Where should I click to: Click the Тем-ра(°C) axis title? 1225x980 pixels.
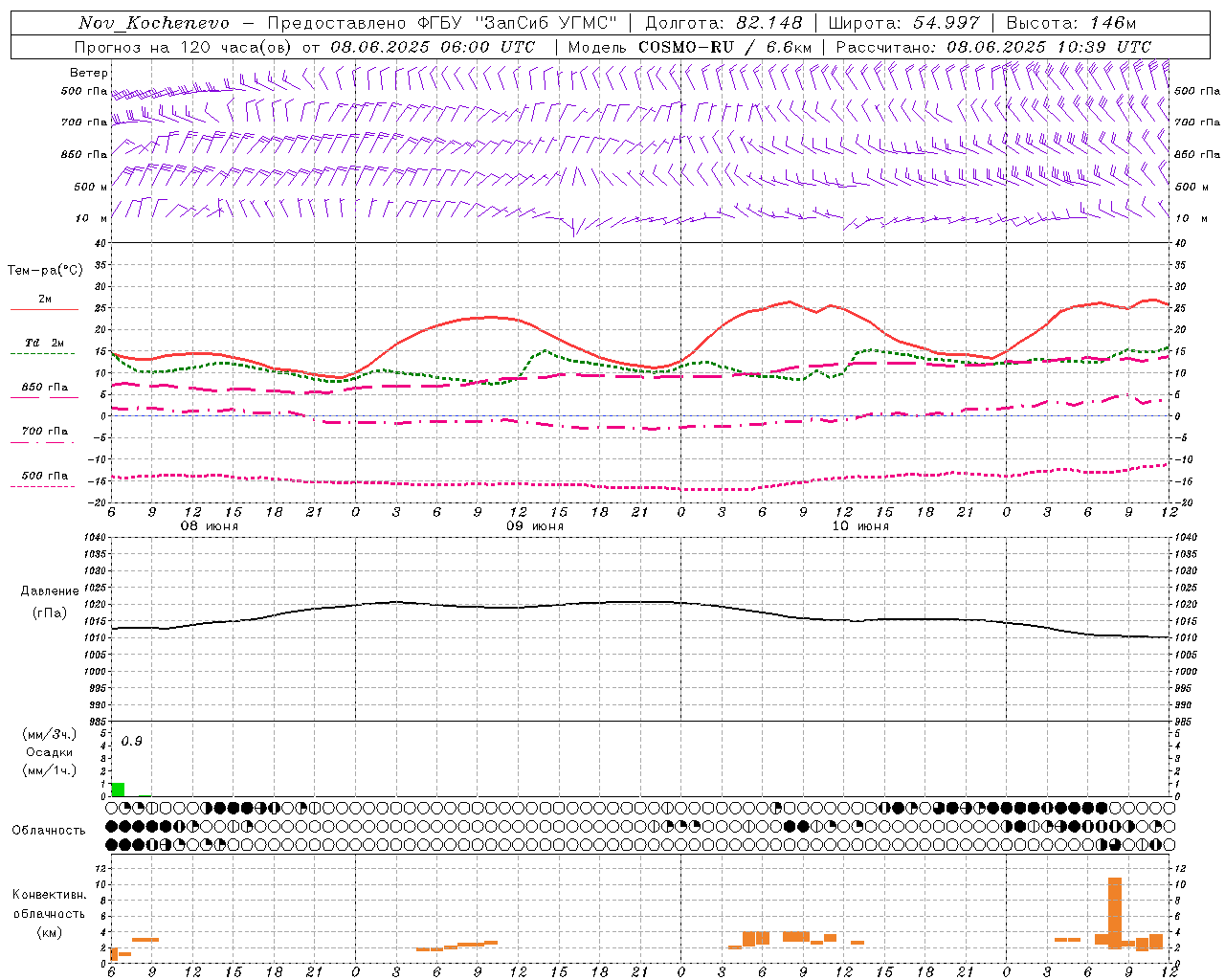pos(45,271)
